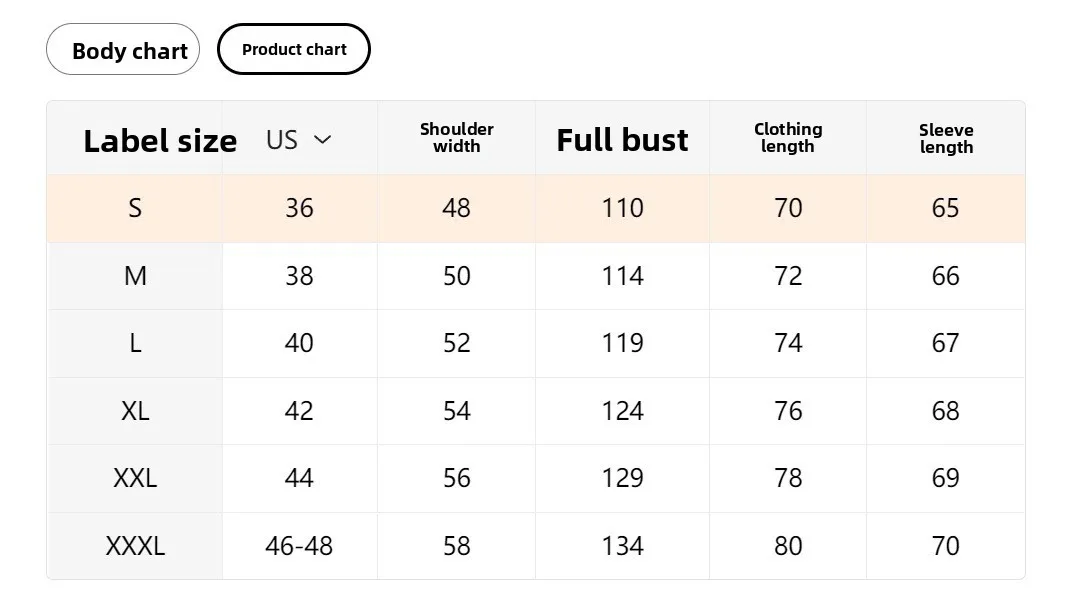Click the clothing length value 76
This screenshot has width=1067, height=593.
[788, 411]
